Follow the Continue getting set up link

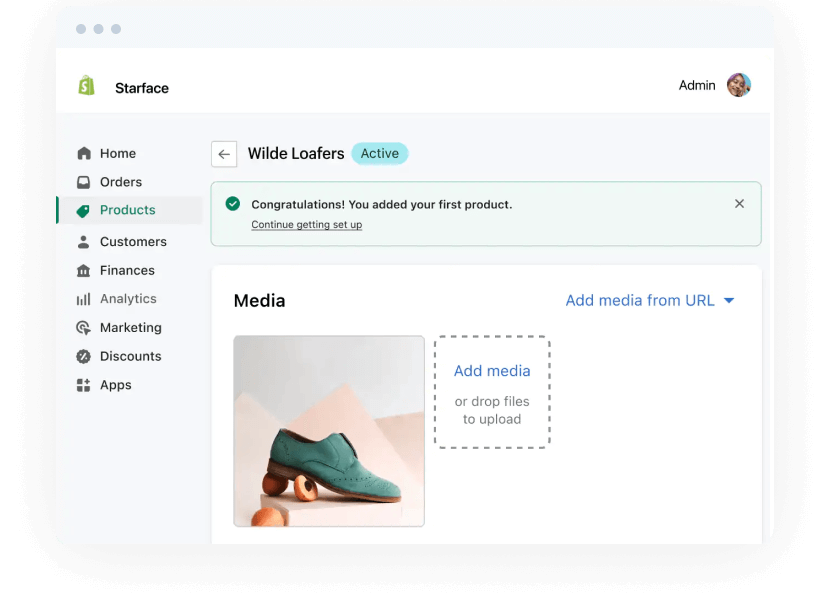click(x=306, y=224)
